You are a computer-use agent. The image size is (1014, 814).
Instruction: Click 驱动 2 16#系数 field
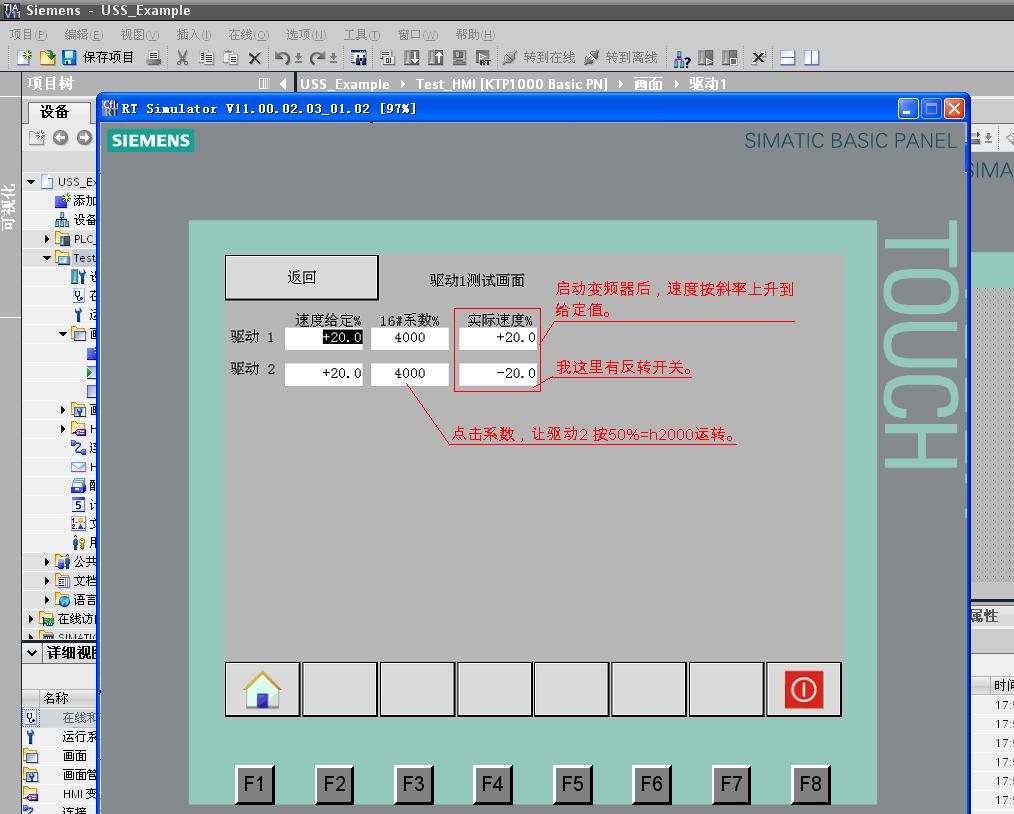[410, 374]
